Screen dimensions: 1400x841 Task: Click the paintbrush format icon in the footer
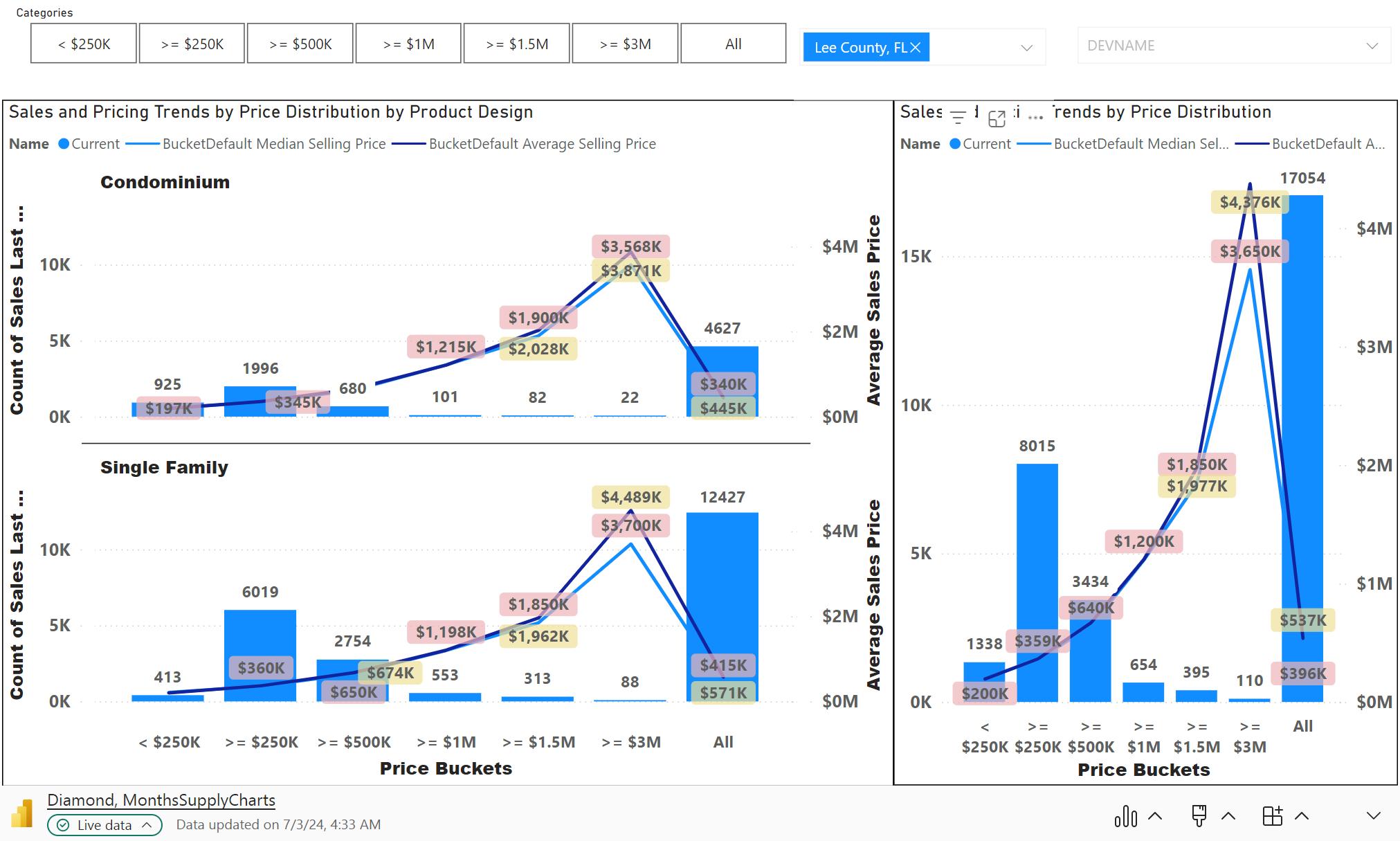coord(1199,816)
